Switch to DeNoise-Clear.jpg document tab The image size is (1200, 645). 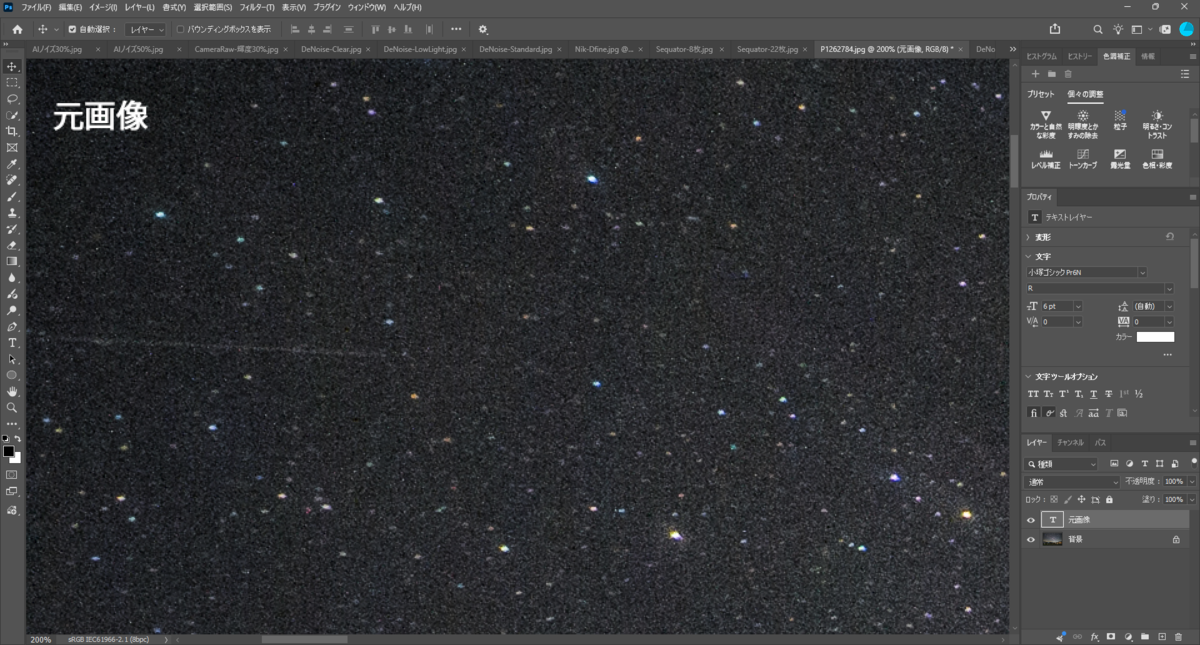coord(330,48)
